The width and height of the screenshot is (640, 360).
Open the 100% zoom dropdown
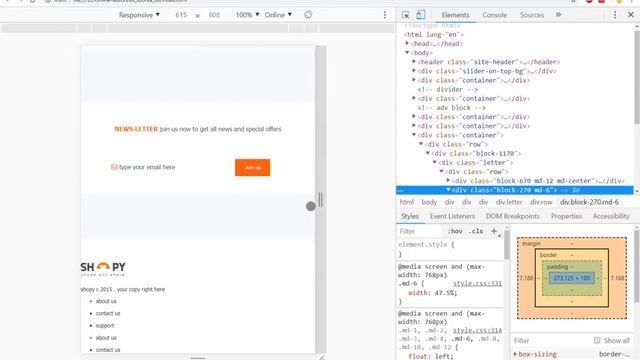[247, 15]
